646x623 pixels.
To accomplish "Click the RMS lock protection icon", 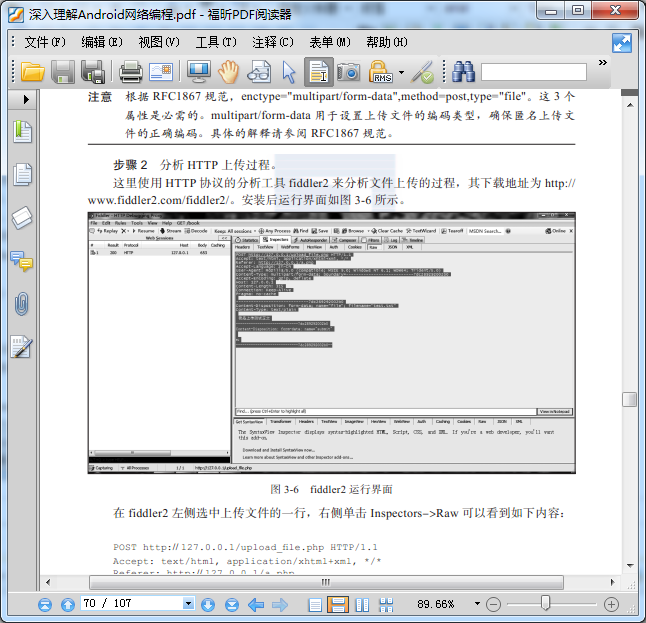I will (x=380, y=72).
